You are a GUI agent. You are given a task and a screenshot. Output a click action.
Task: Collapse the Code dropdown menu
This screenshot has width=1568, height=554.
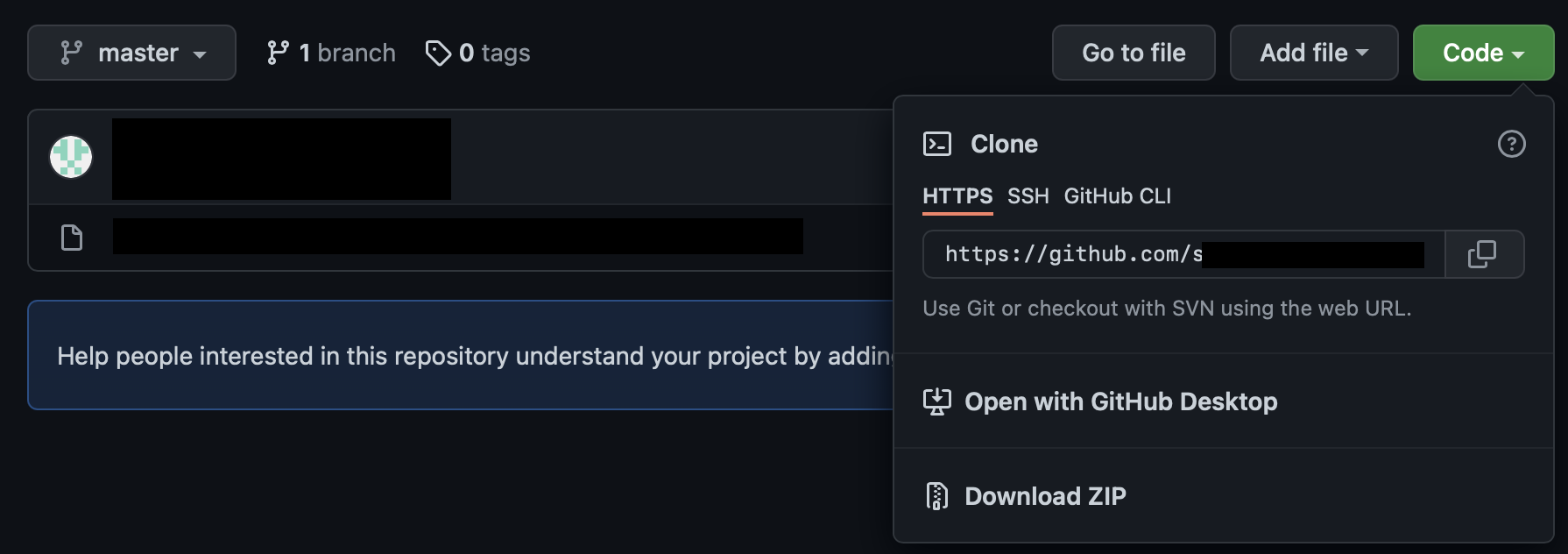pyautogui.click(x=1482, y=52)
